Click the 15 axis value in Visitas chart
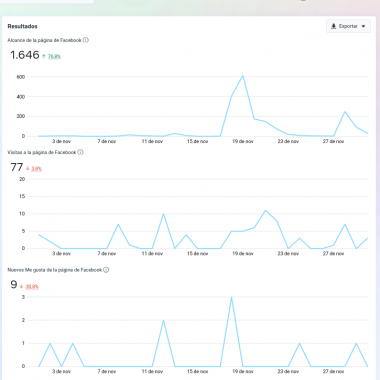380x380 pixels. coord(22,196)
